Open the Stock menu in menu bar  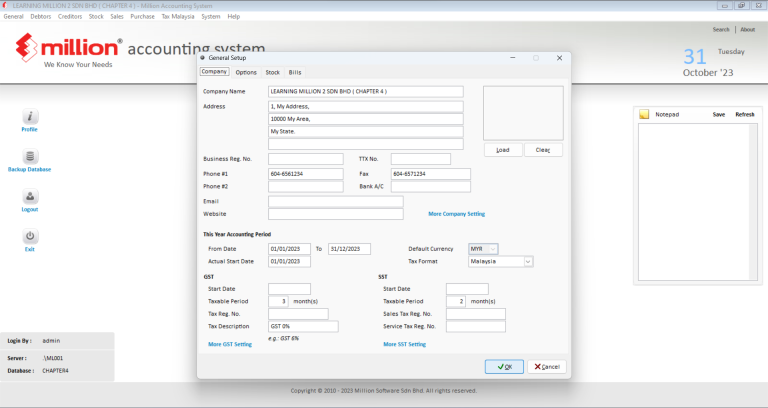point(96,16)
